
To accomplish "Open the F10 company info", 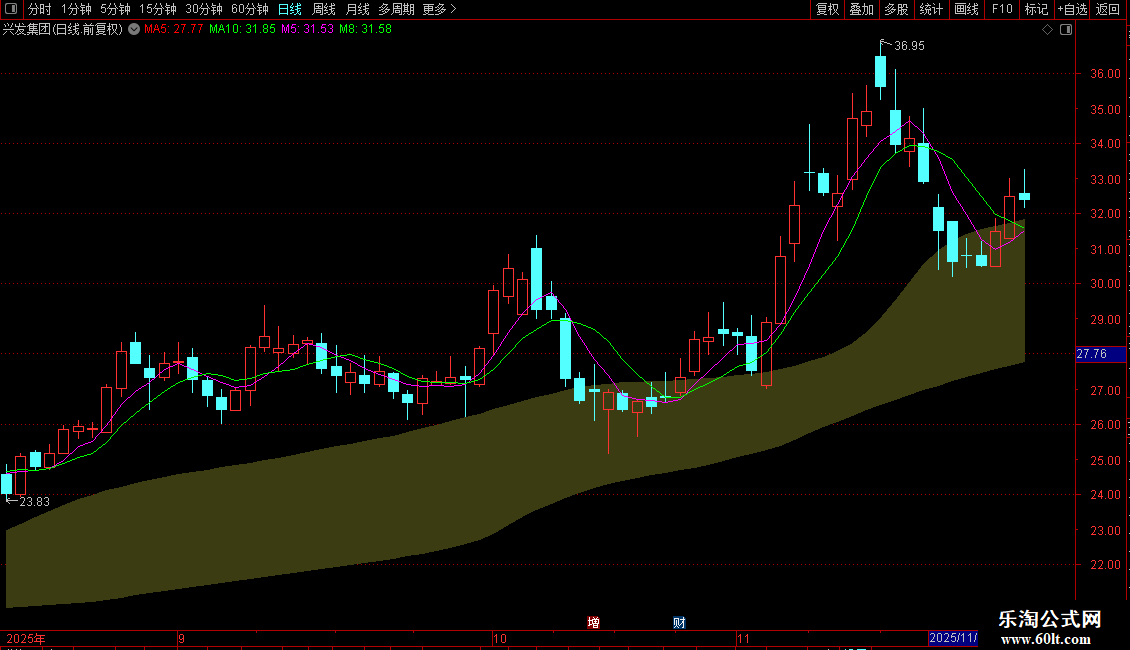I will [x=1002, y=9].
